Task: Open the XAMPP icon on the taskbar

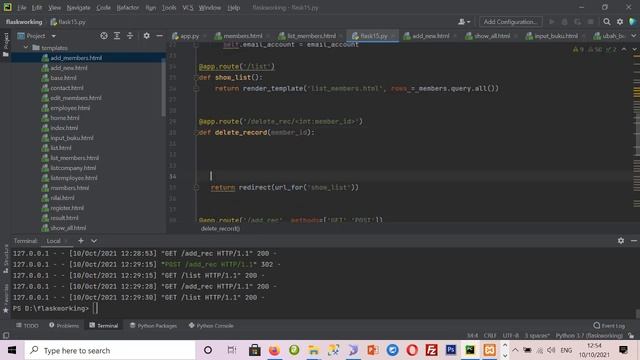Action: point(489,350)
